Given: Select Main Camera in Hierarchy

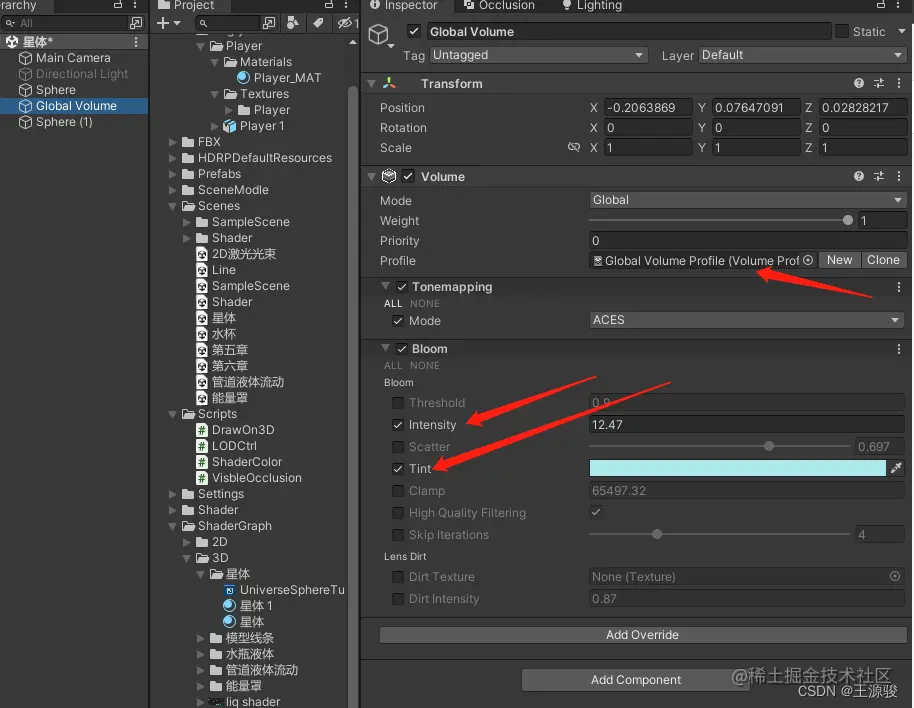Looking at the screenshot, I should 73,58.
